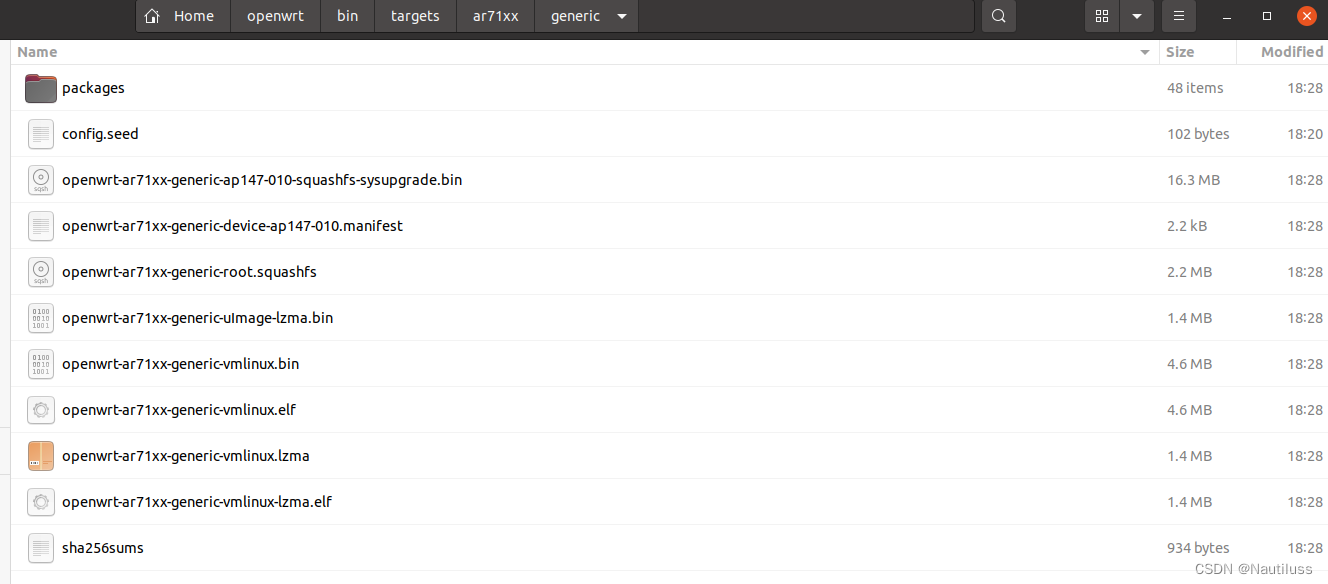Select openwrt-ar71xx-generic-root.squashfs
Viewport: 1328px width, 584px height.
[x=189, y=272]
